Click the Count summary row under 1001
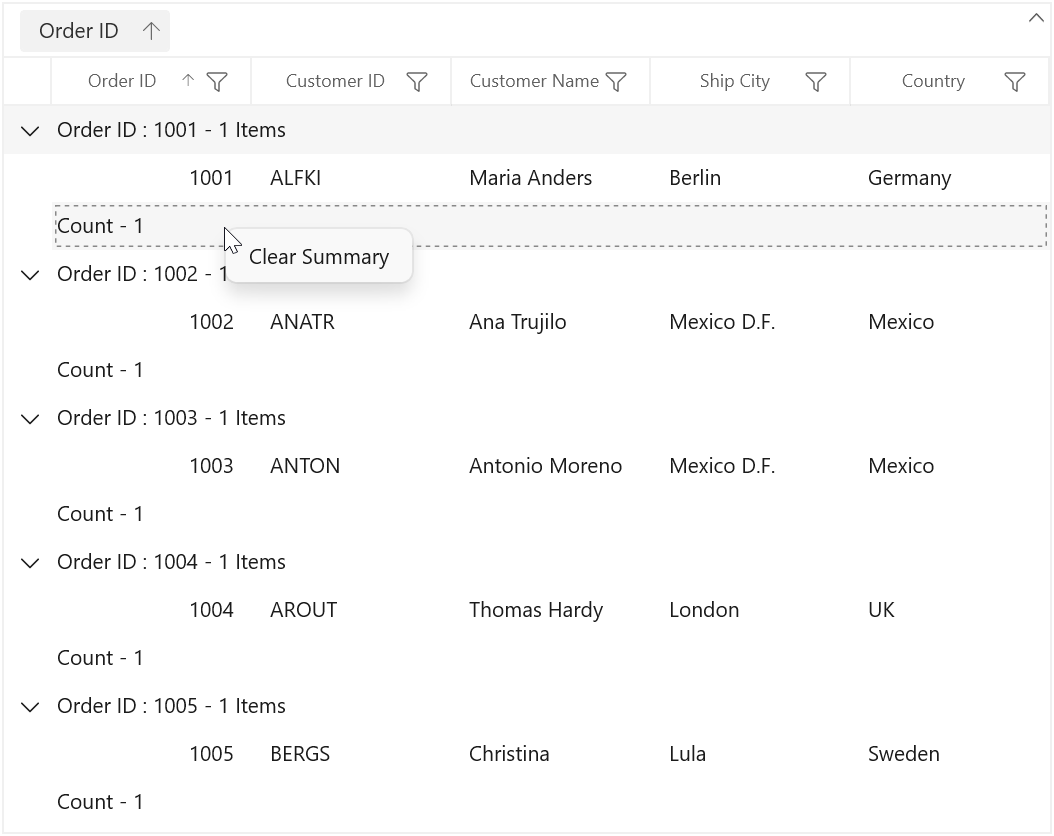 [551, 226]
